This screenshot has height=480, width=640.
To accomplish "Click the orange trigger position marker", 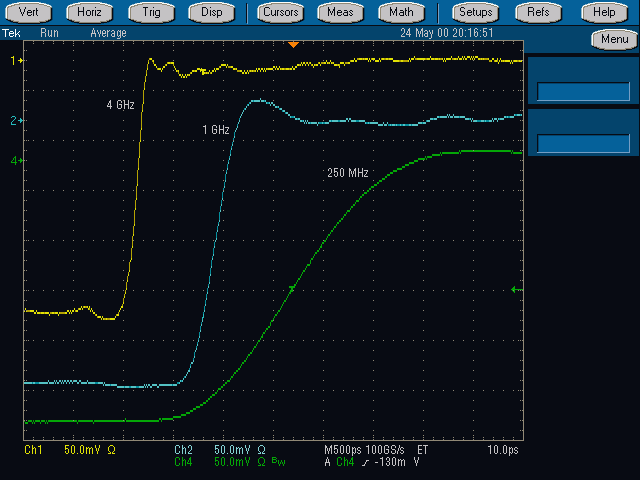I will point(293,45).
